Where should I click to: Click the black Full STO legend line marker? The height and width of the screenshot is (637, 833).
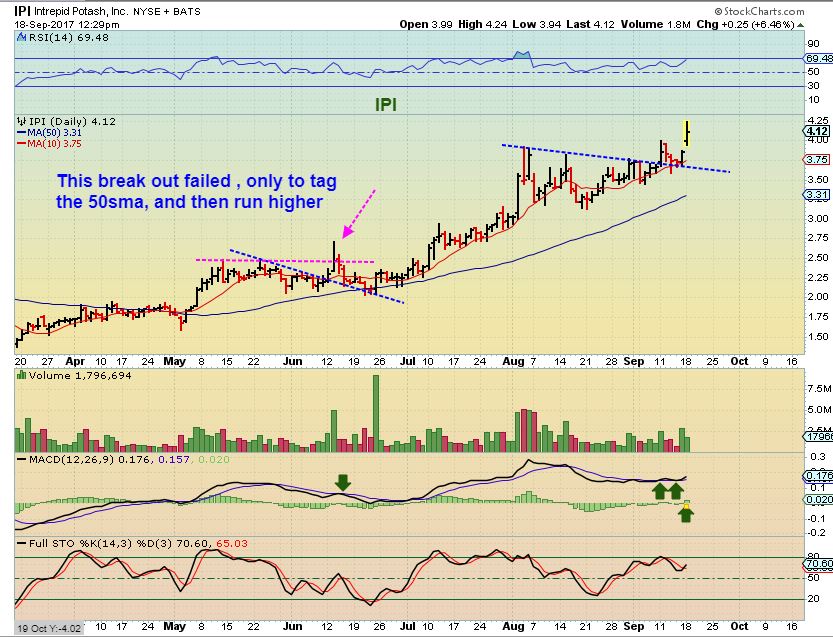(x=22, y=543)
